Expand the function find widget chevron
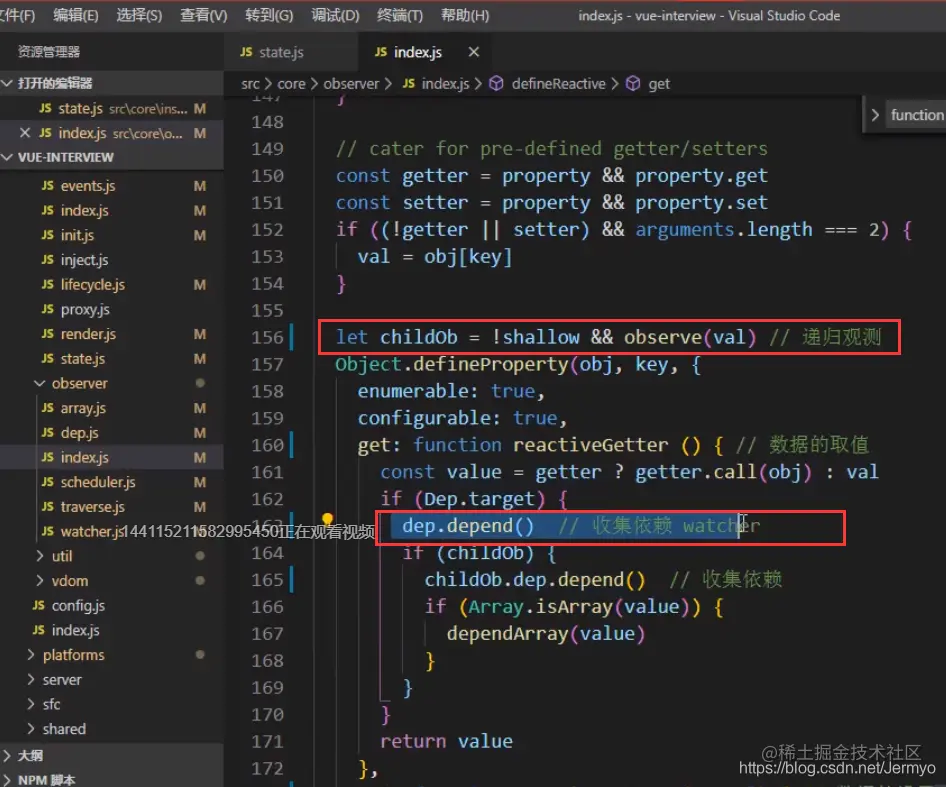The image size is (946, 787). [x=875, y=115]
